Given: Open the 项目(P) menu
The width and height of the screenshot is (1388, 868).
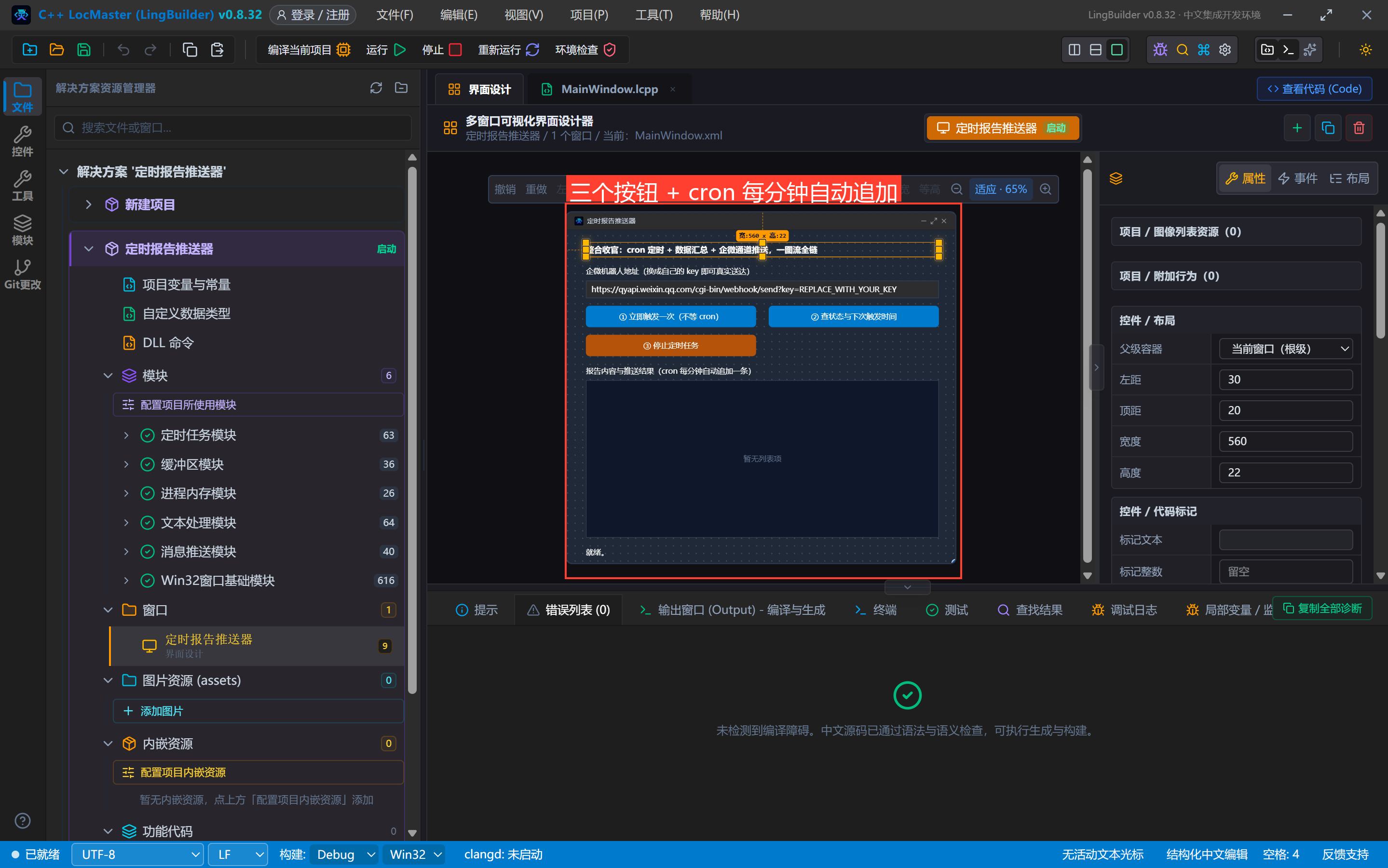Looking at the screenshot, I should 588,15.
